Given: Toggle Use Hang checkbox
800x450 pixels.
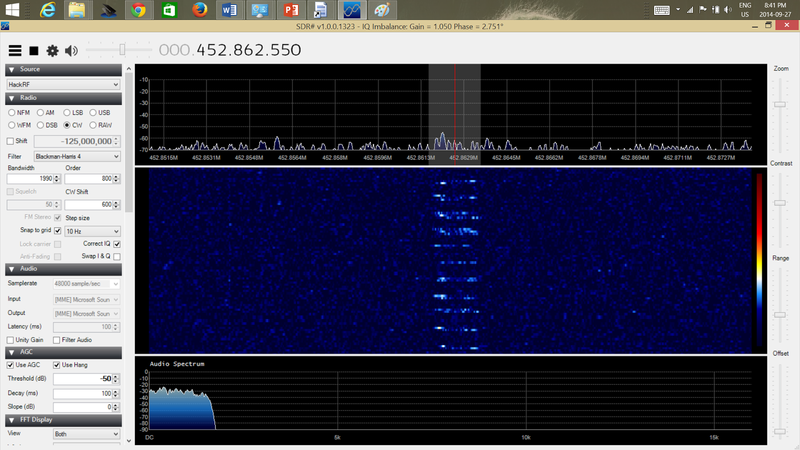Looking at the screenshot, I should [57, 365].
